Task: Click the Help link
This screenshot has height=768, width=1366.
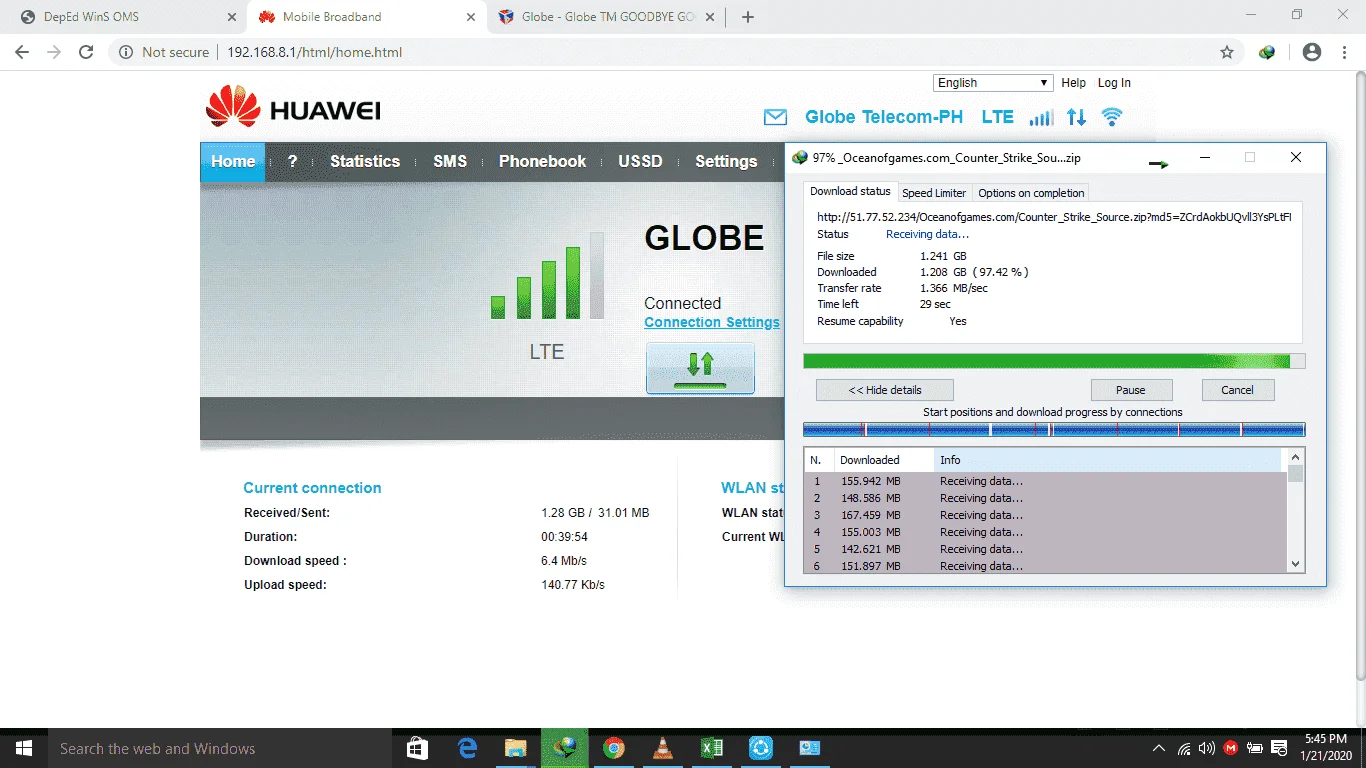Action: tap(1073, 83)
